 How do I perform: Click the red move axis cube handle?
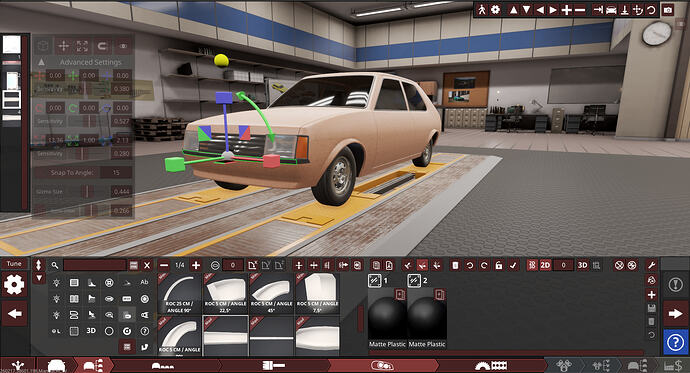(272, 161)
